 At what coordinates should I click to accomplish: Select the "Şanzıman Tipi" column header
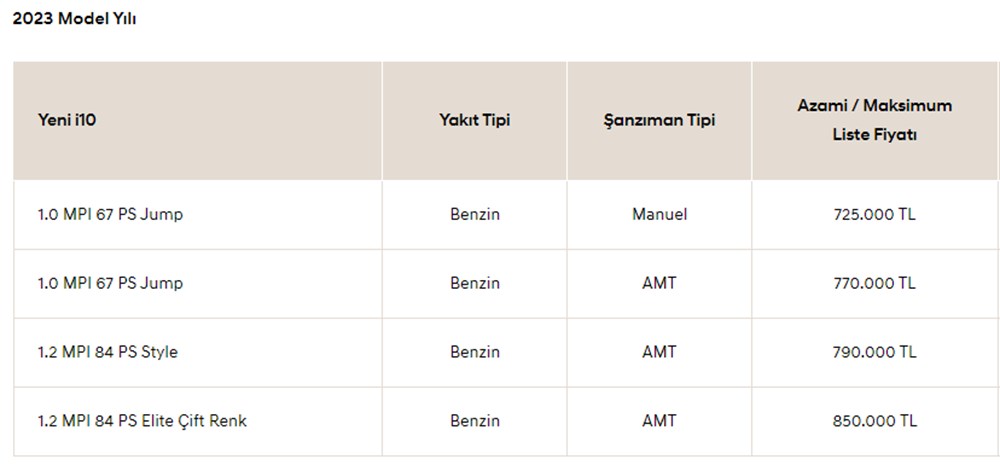click(x=659, y=120)
